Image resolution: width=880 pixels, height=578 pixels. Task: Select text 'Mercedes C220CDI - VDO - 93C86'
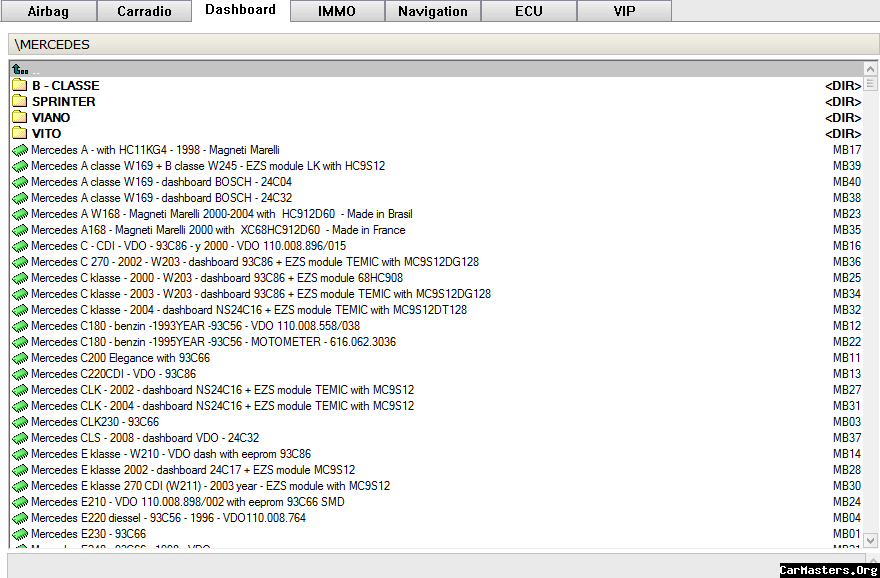click(x=113, y=374)
